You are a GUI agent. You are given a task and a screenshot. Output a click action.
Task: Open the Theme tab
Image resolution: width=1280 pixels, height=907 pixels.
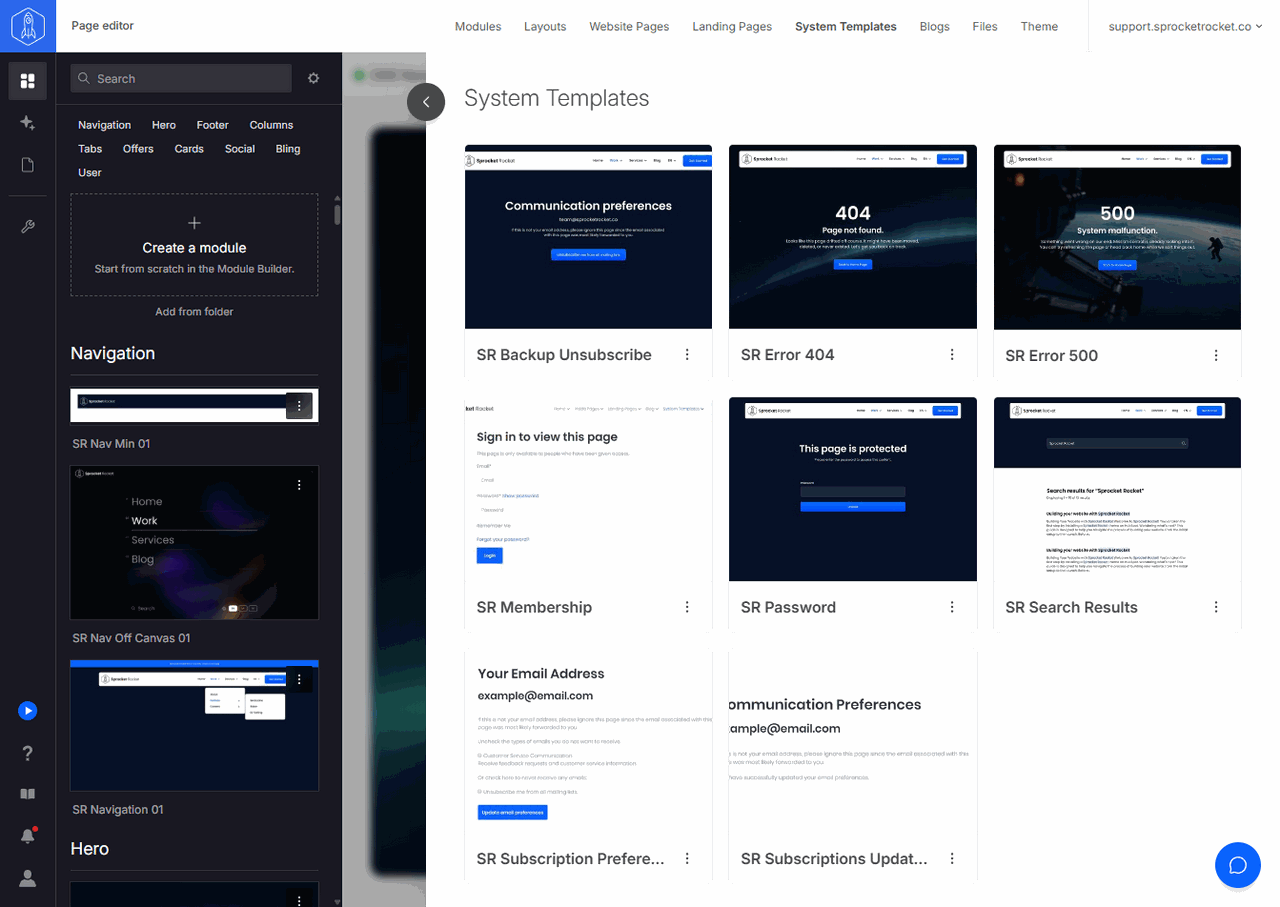(1039, 27)
